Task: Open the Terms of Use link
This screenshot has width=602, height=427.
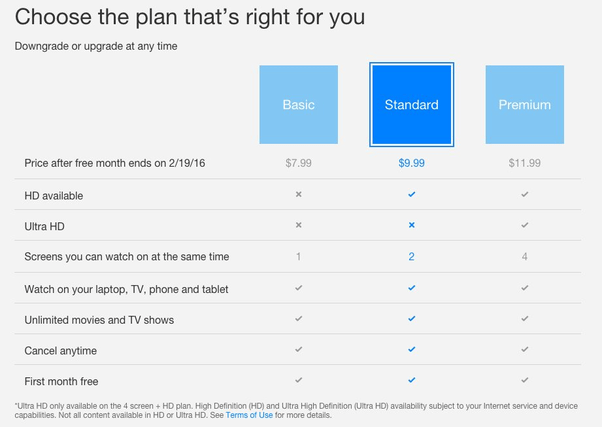Action: [249, 415]
